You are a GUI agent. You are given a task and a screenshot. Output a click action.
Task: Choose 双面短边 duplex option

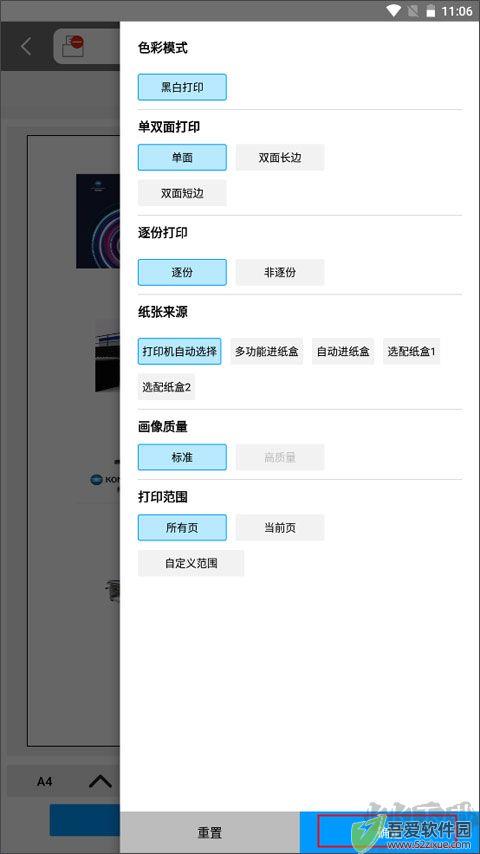(x=182, y=193)
